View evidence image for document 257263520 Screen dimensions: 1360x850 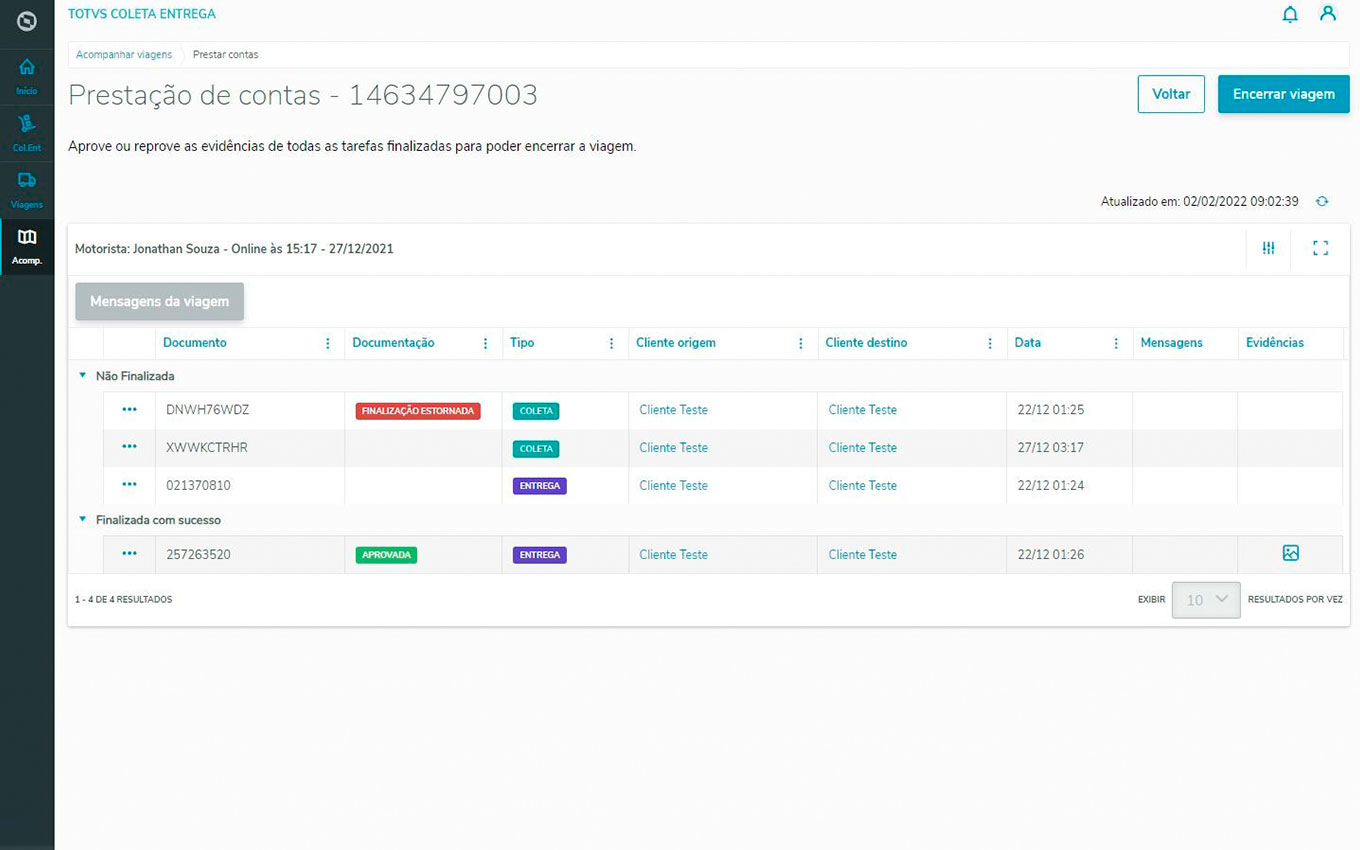point(1291,553)
